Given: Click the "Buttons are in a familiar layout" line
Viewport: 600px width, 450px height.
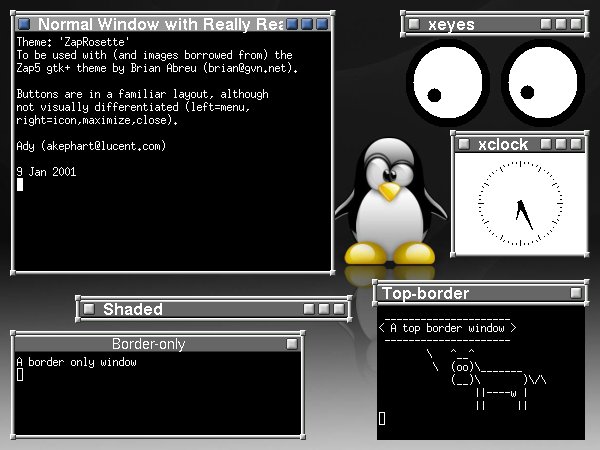Looking at the screenshot, I should [142, 94].
